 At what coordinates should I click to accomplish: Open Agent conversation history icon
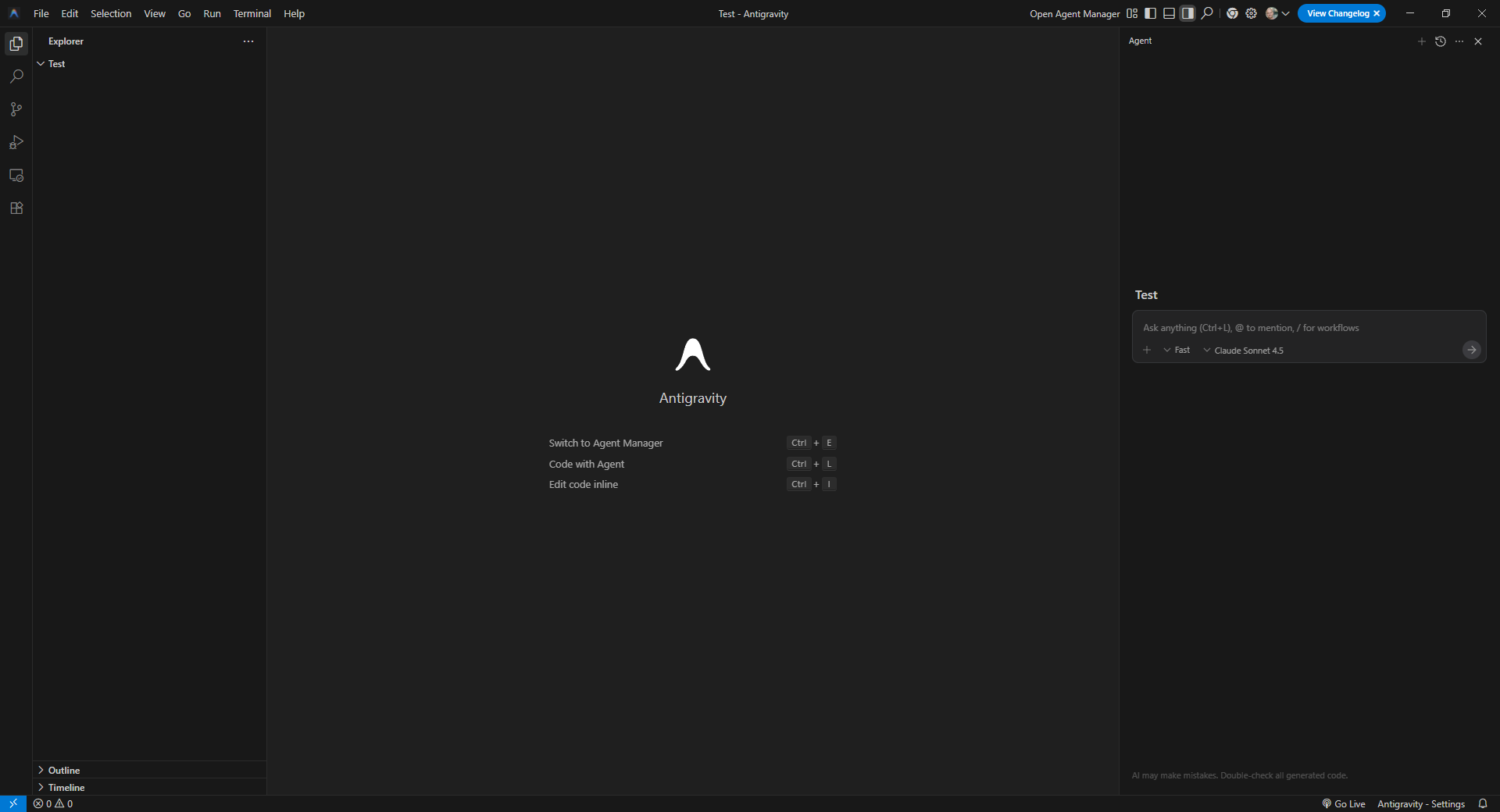[1441, 41]
